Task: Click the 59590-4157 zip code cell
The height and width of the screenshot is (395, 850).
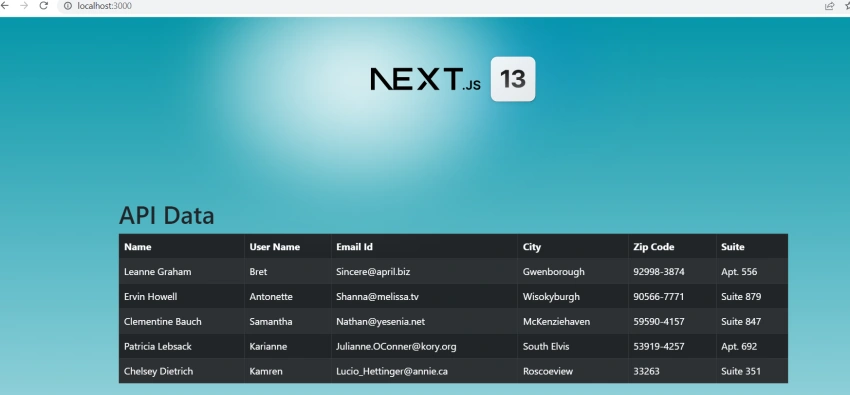Action: 672,321
